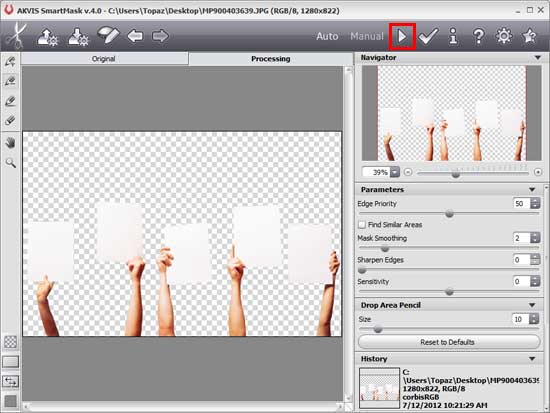Click the Save image with settings icon

pos(78,37)
